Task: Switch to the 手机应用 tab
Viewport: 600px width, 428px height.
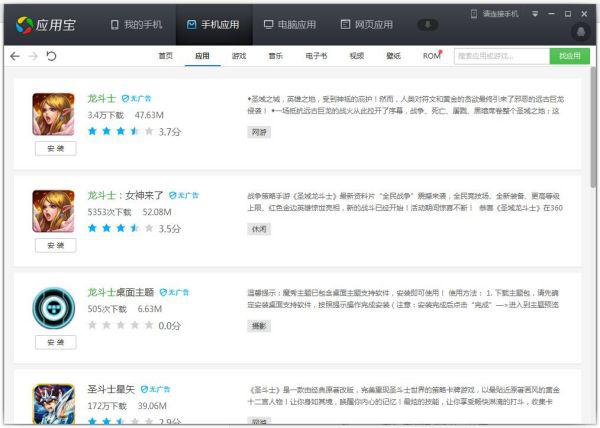Action: point(214,25)
